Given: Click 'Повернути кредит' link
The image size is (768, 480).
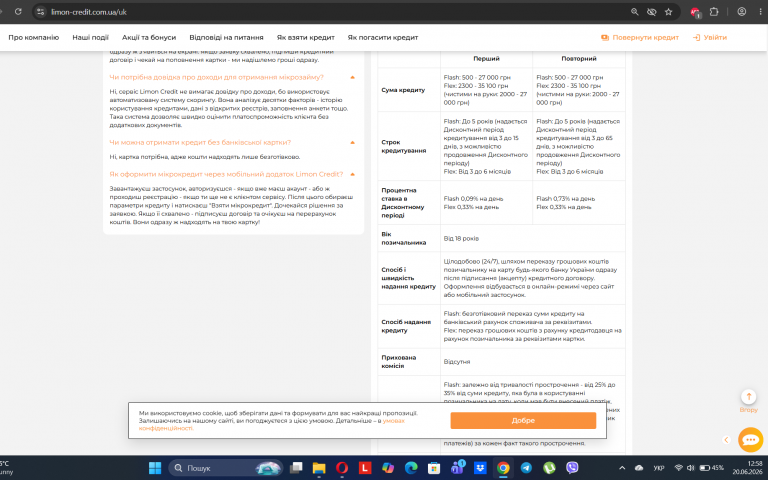Looking at the screenshot, I should (x=640, y=37).
